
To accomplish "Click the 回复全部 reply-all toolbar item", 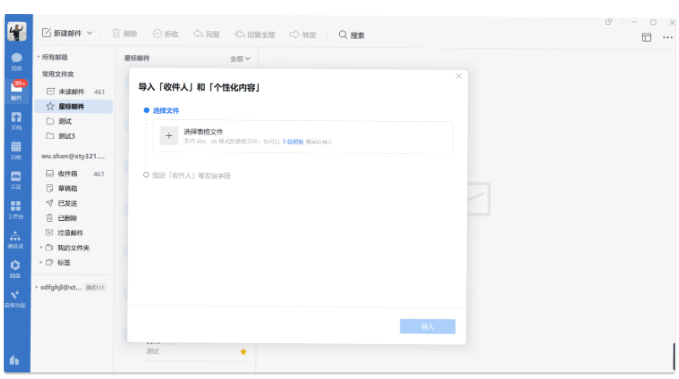I will [x=255, y=34].
